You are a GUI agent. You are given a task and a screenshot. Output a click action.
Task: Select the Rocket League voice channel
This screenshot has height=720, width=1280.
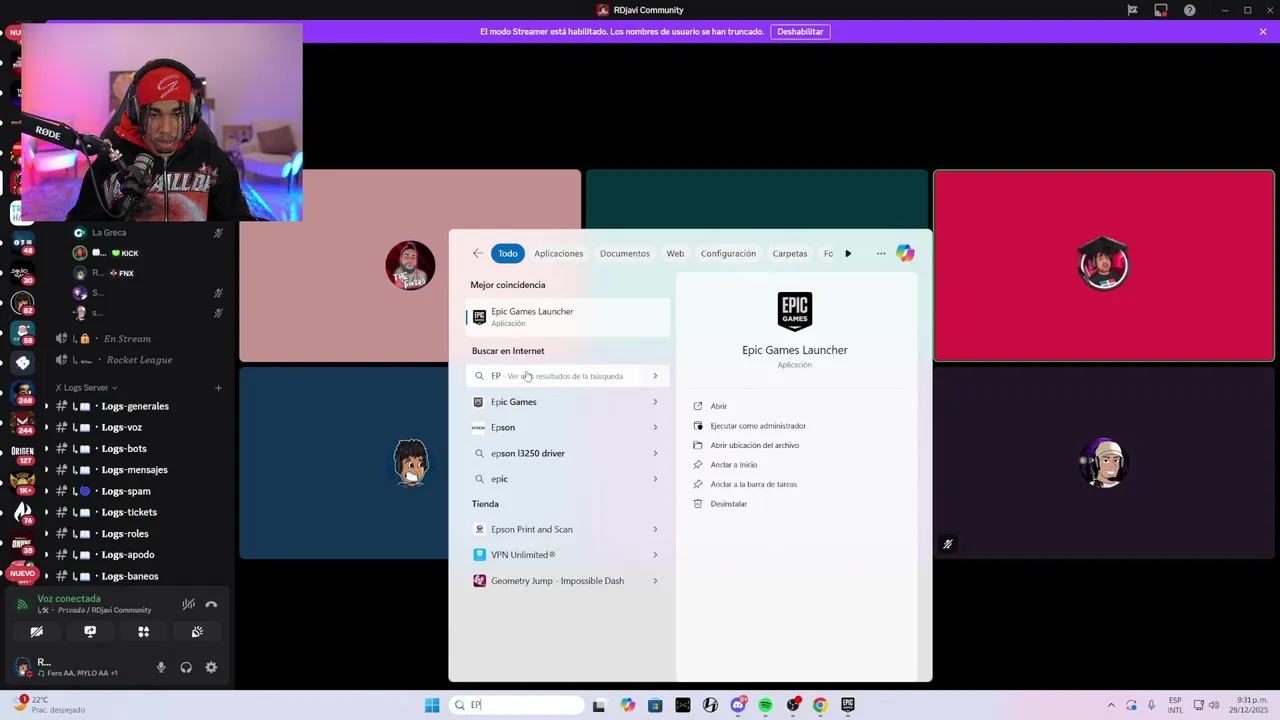tap(140, 360)
